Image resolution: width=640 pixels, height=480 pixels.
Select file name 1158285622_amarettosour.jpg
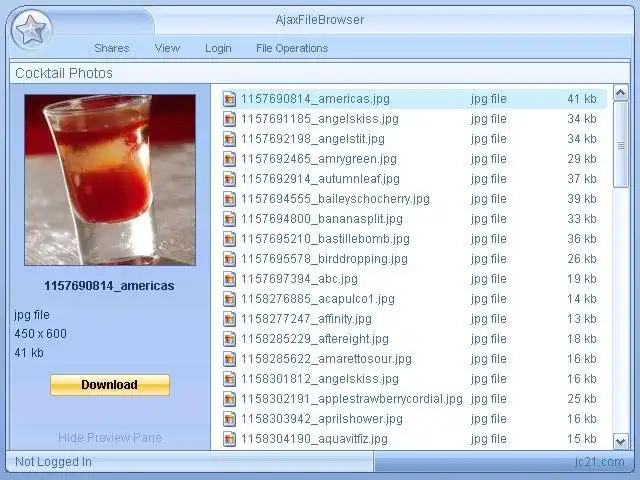[326, 359]
